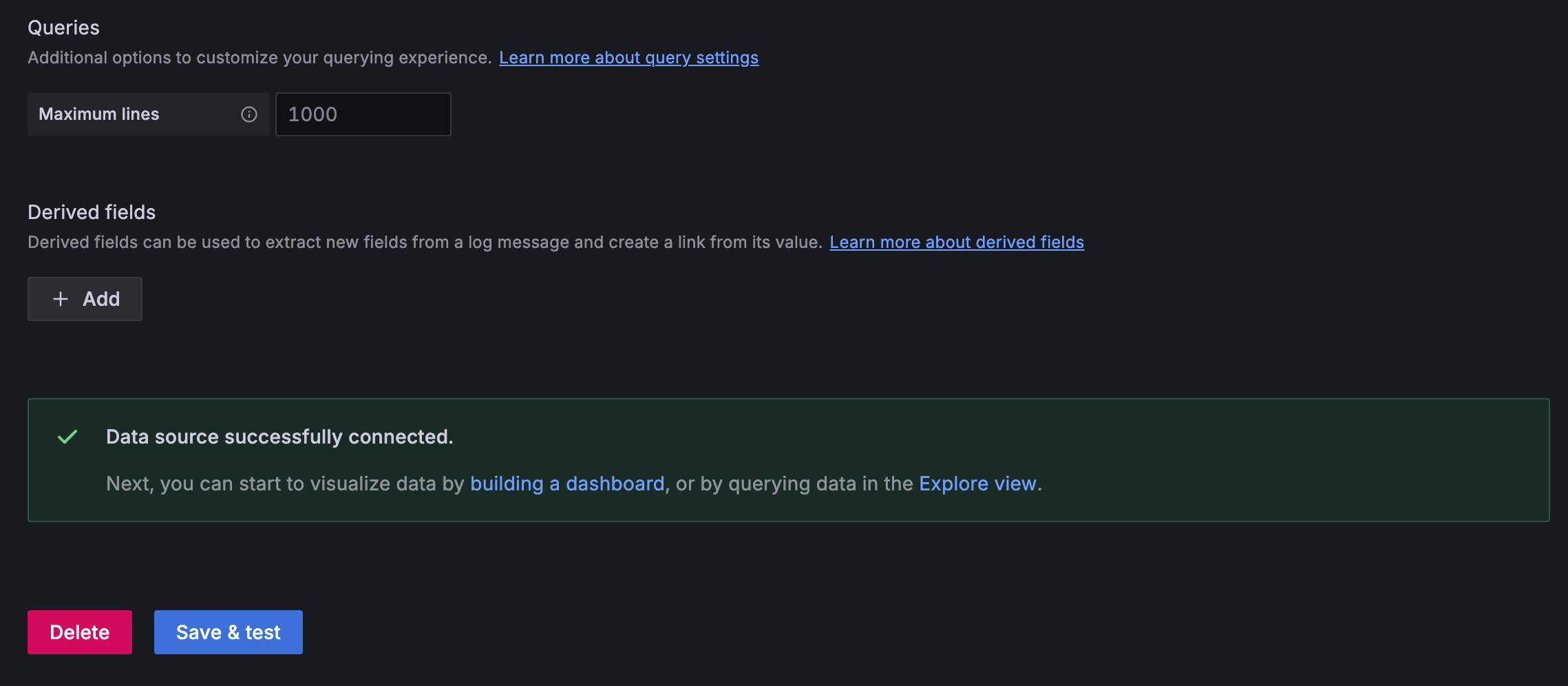Focus the Maximum lines input field
The width and height of the screenshot is (1568, 686).
pos(363,114)
